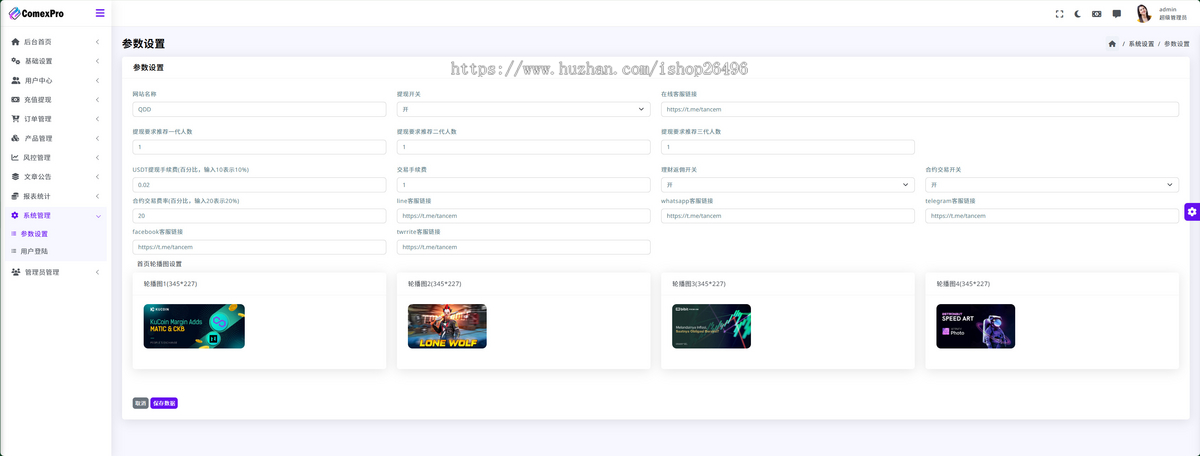This screenshot has height=456, width=1200.
Task: Open the purple theme settings gear
Action: (x=1192, y=211)
